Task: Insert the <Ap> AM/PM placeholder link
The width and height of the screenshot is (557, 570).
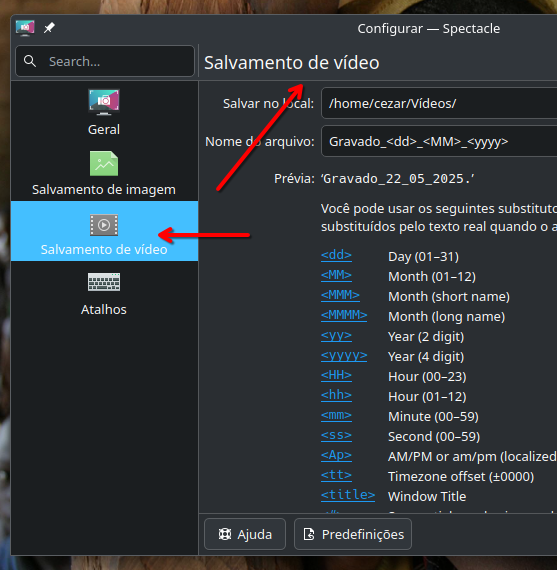Action: (x=336, y=455)
